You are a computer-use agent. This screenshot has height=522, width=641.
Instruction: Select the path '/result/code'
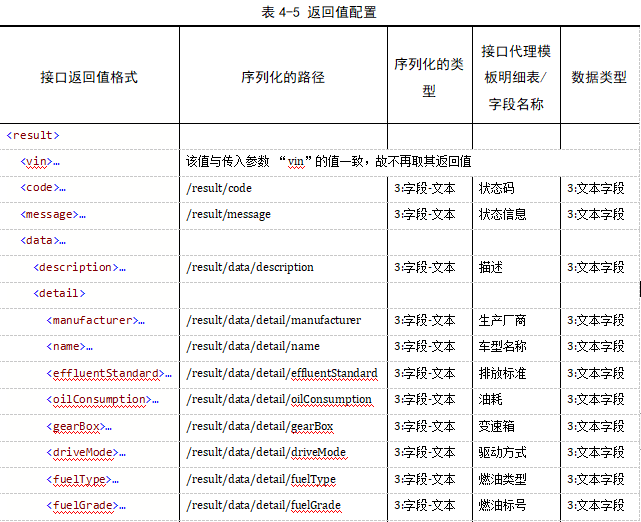(x=219, y=188)
